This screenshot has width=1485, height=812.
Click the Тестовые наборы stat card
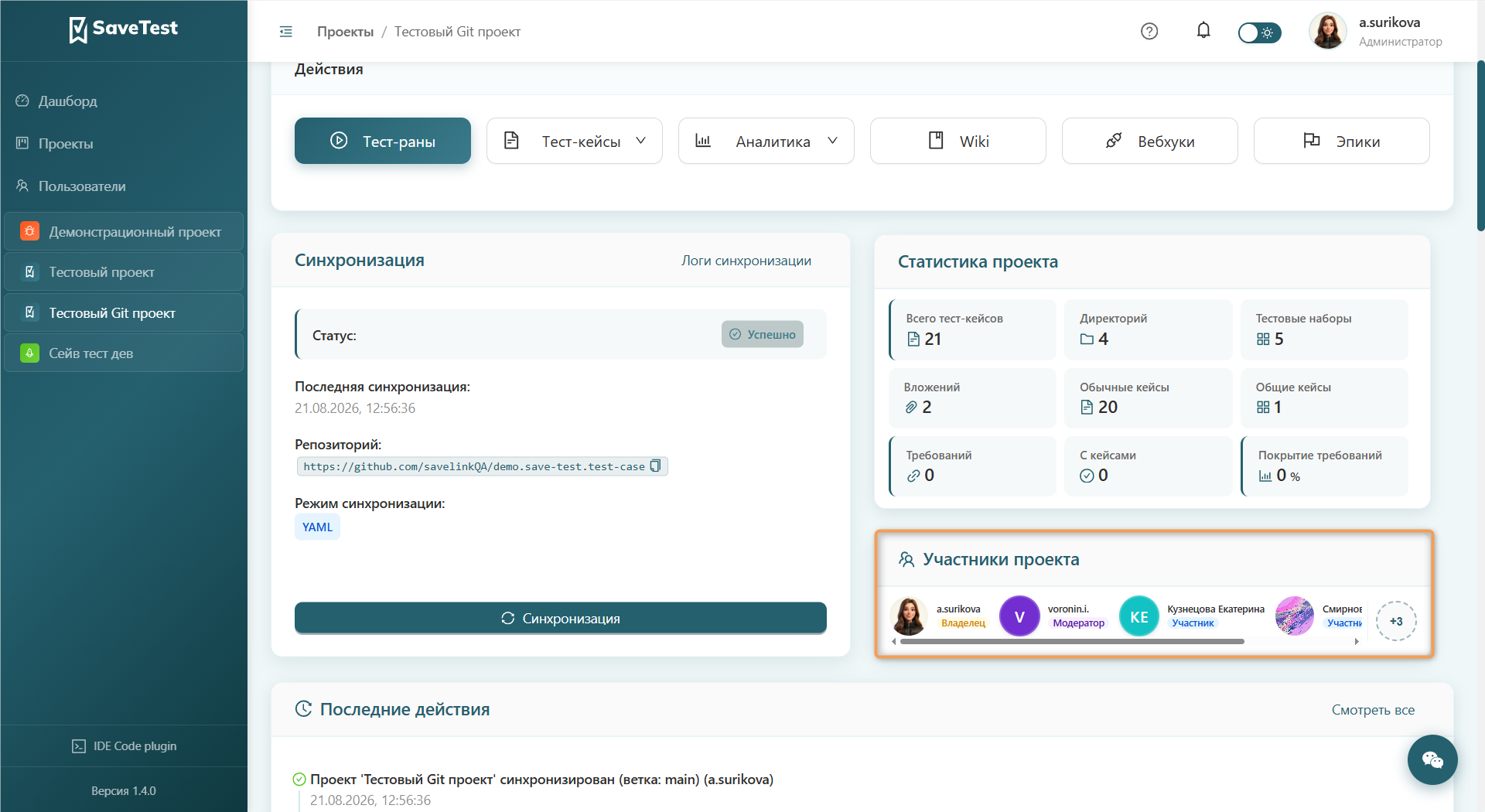(1324, 329)
